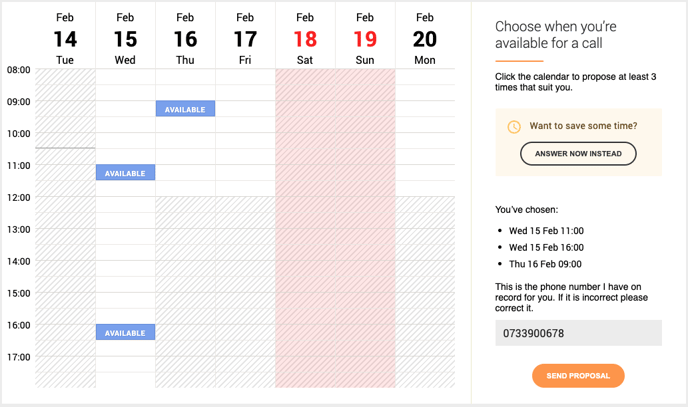Select the Feb 17 Fri column header
The height and width of the screenshot is (407, 688).
pyautogui.click(x=245, y=39)
